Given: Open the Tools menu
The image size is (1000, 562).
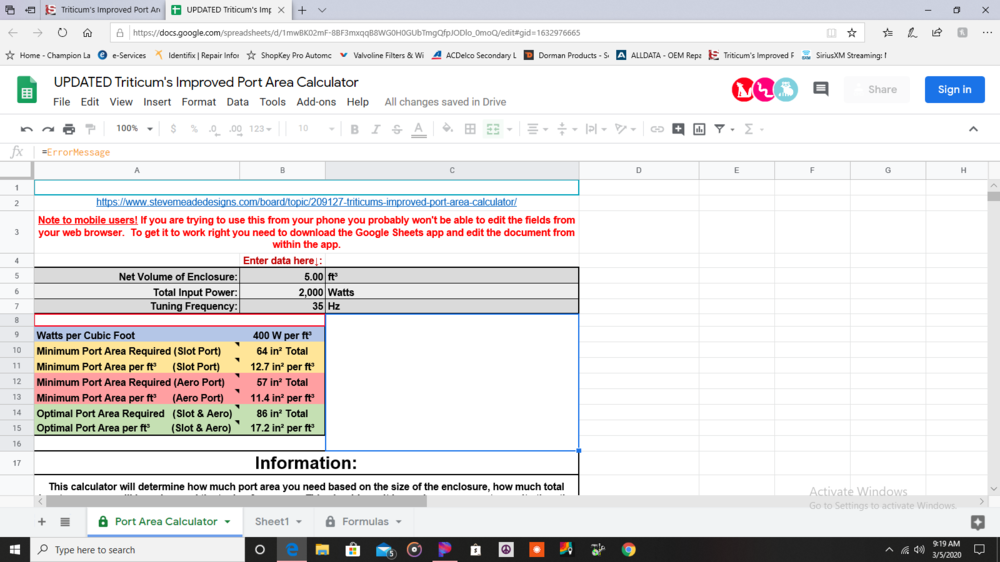Looking at the screenshot, I should (272, 102).
